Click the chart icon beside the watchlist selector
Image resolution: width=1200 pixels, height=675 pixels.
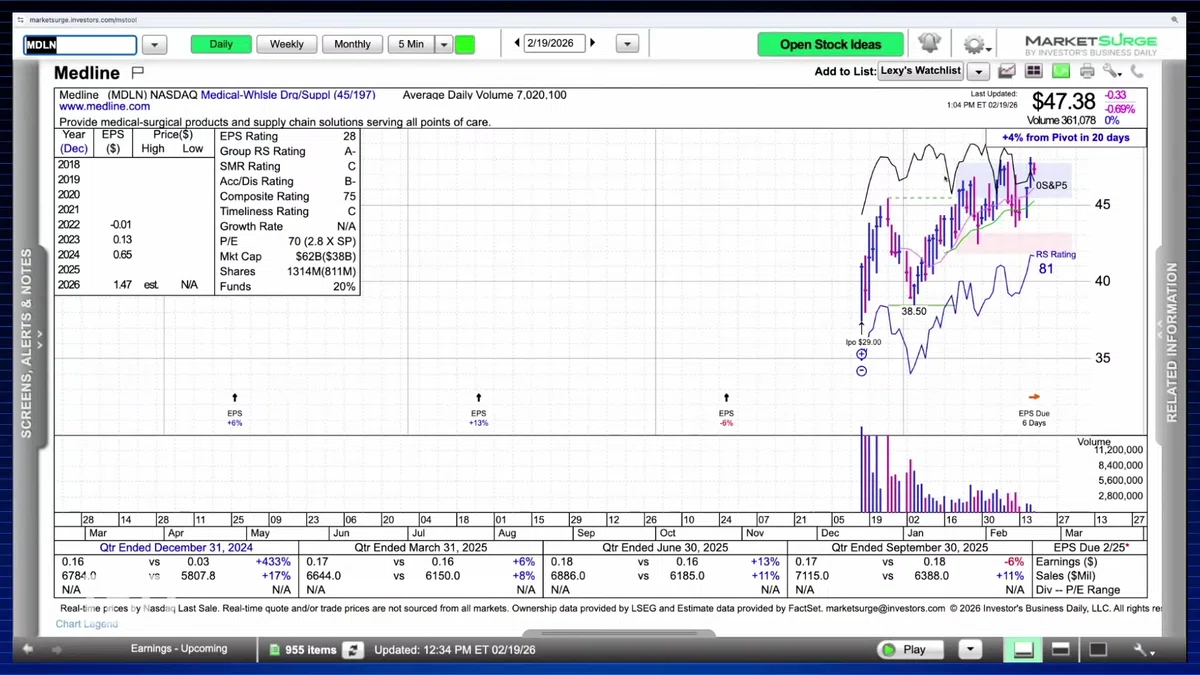pyautogui.click(x=1007, y=71)
